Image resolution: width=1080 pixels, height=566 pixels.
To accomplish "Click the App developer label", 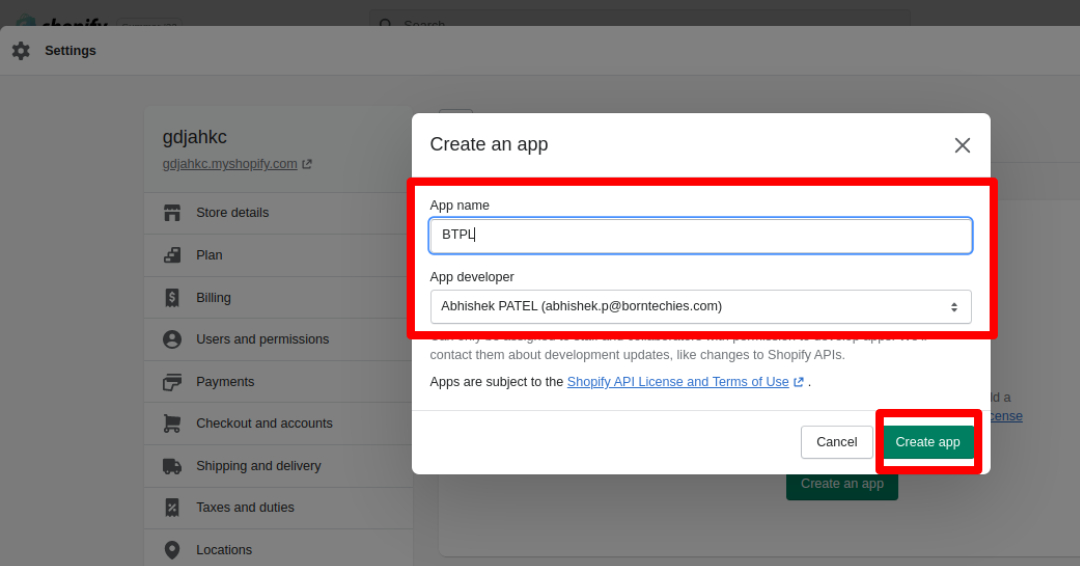I will (x=472, y=277).
